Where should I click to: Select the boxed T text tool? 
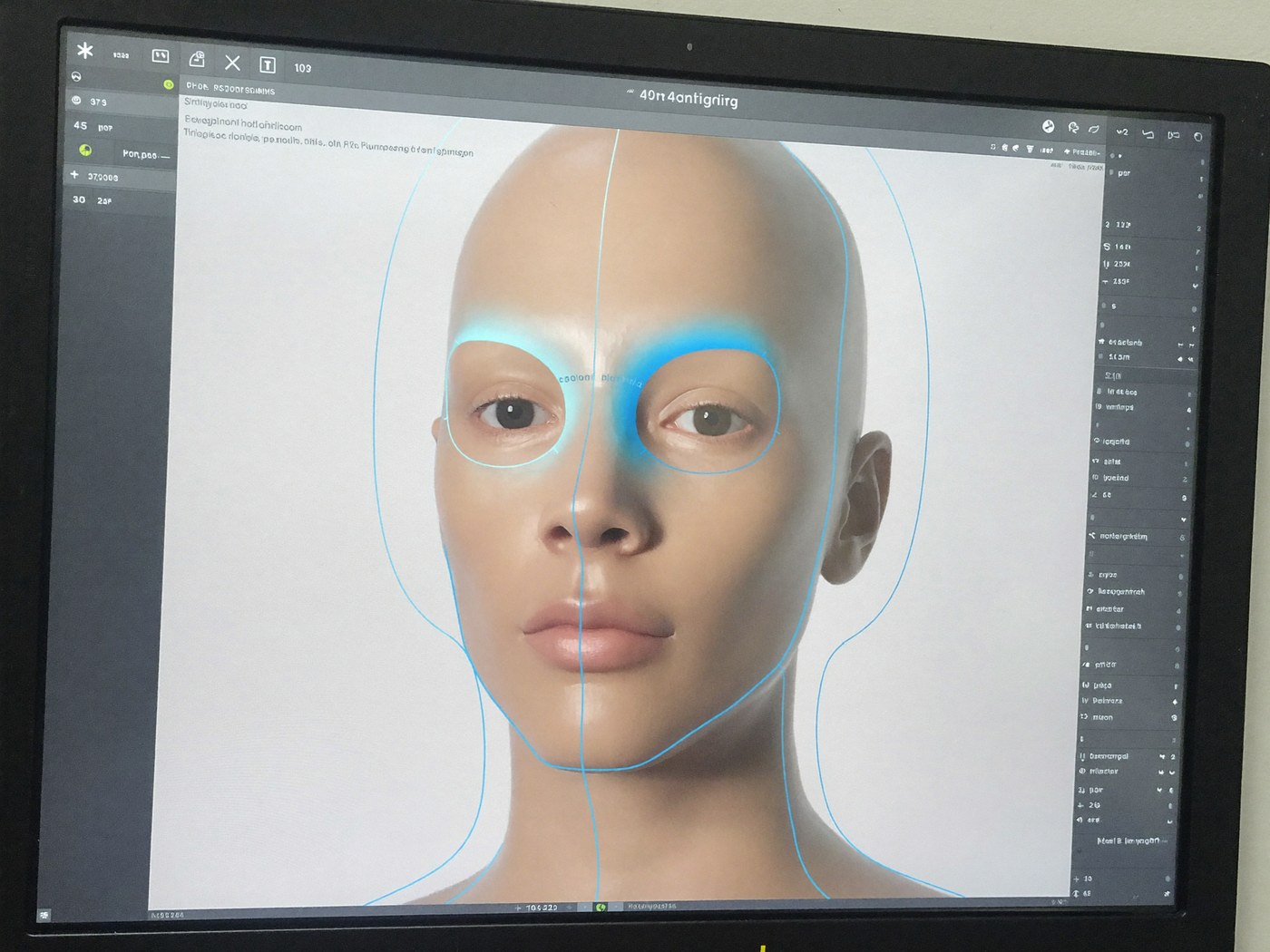coord(268,64)
